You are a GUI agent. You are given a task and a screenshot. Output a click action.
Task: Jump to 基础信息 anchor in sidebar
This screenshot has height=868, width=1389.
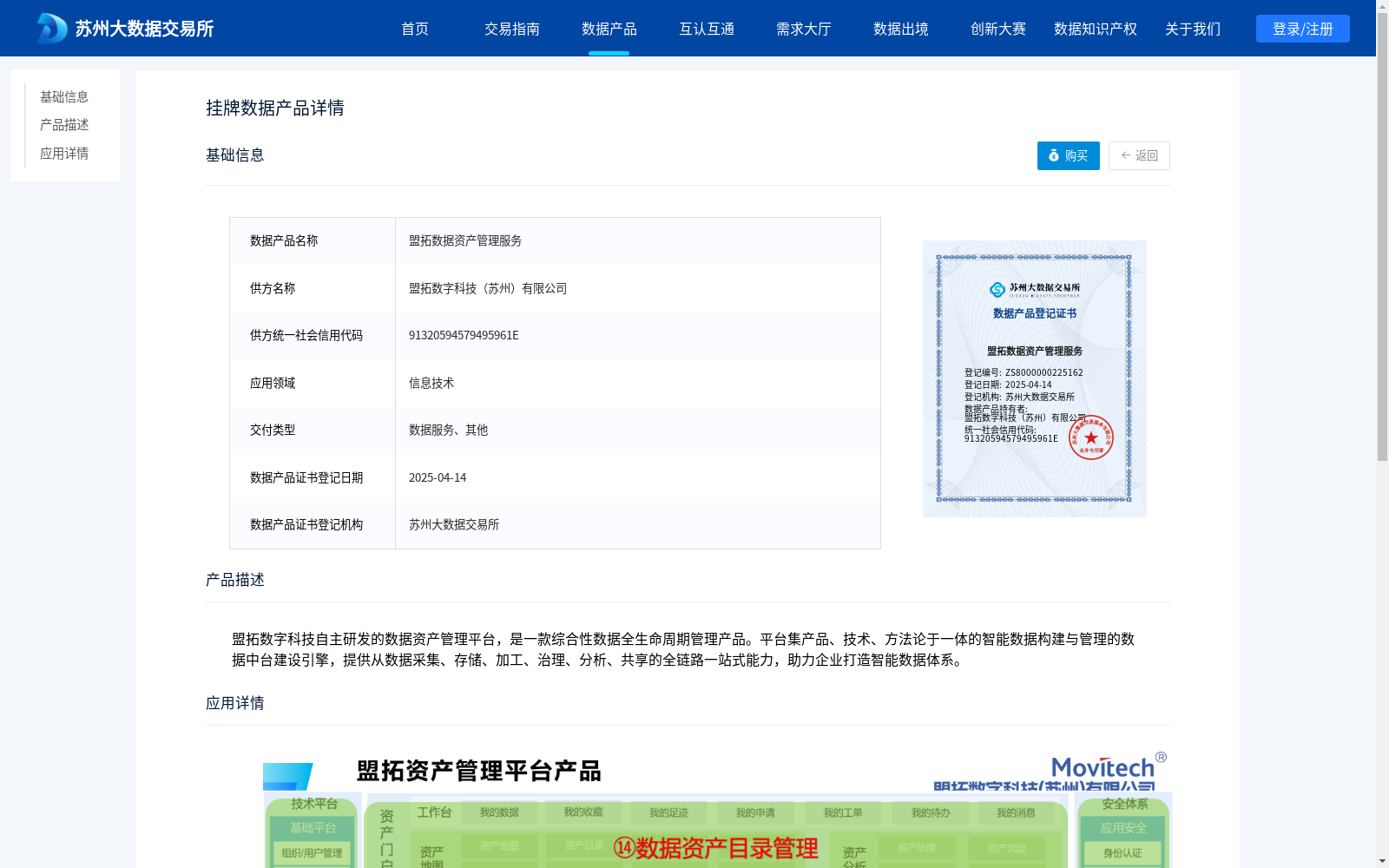point(64,96)
